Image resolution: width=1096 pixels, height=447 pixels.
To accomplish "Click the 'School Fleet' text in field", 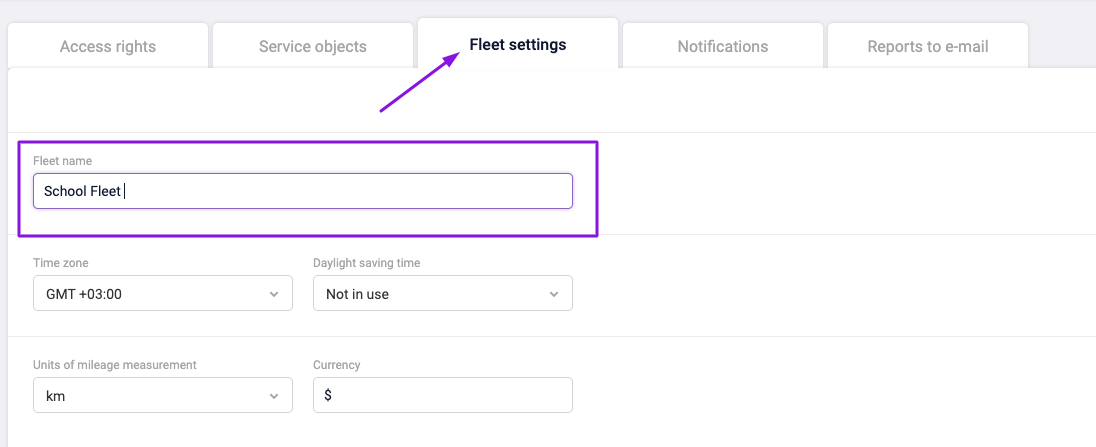I will pos(82,191).
